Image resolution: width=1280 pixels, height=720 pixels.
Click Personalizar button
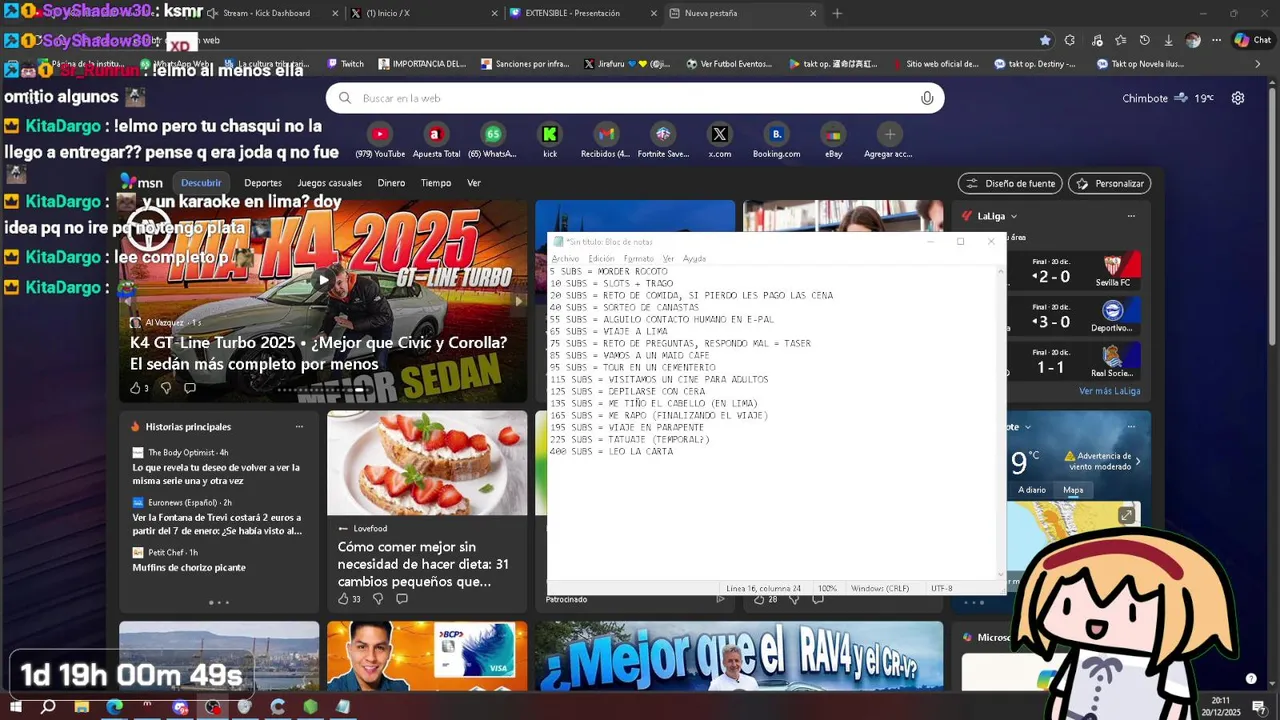click(1109, 184)
